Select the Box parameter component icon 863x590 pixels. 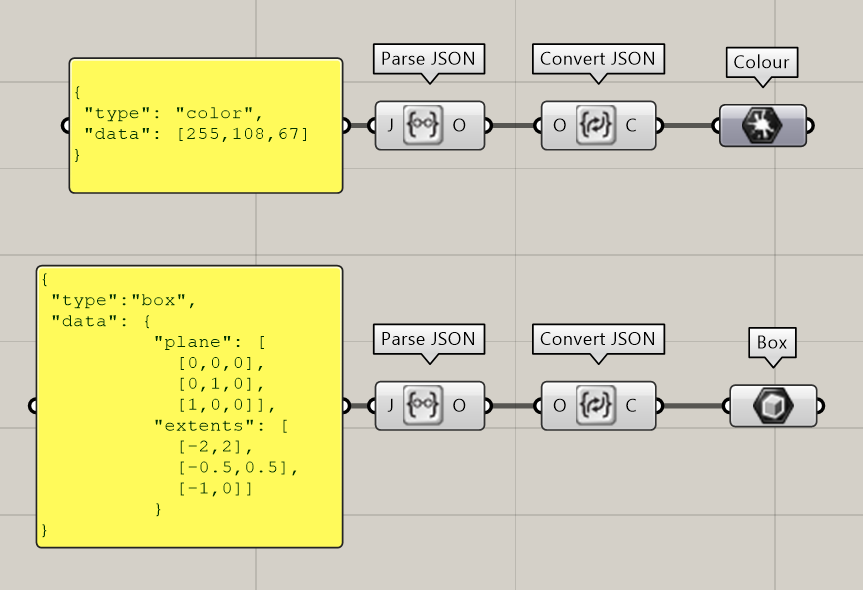tap(772, 406)
